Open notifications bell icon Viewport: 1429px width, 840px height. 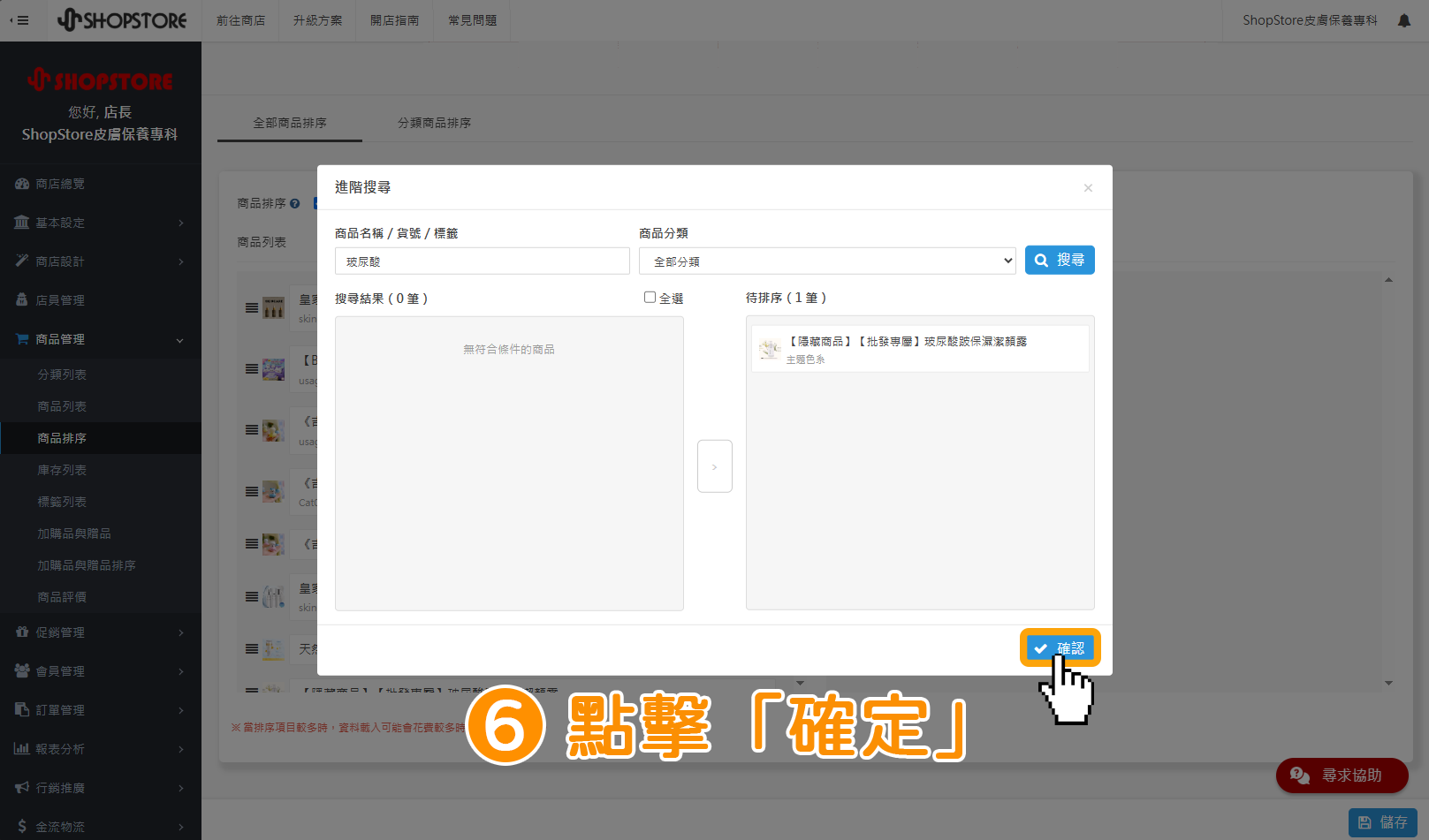pyautogui.click(x=1404, y=20)
